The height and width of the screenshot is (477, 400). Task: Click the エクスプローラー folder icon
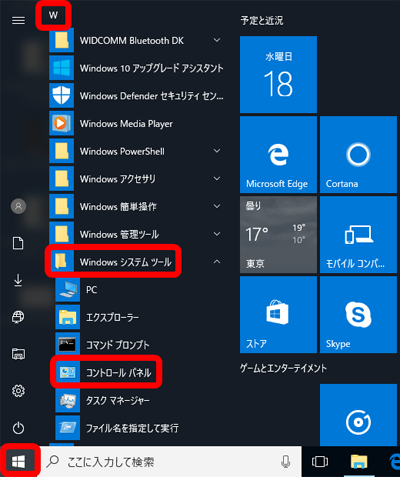coord(68,317)
